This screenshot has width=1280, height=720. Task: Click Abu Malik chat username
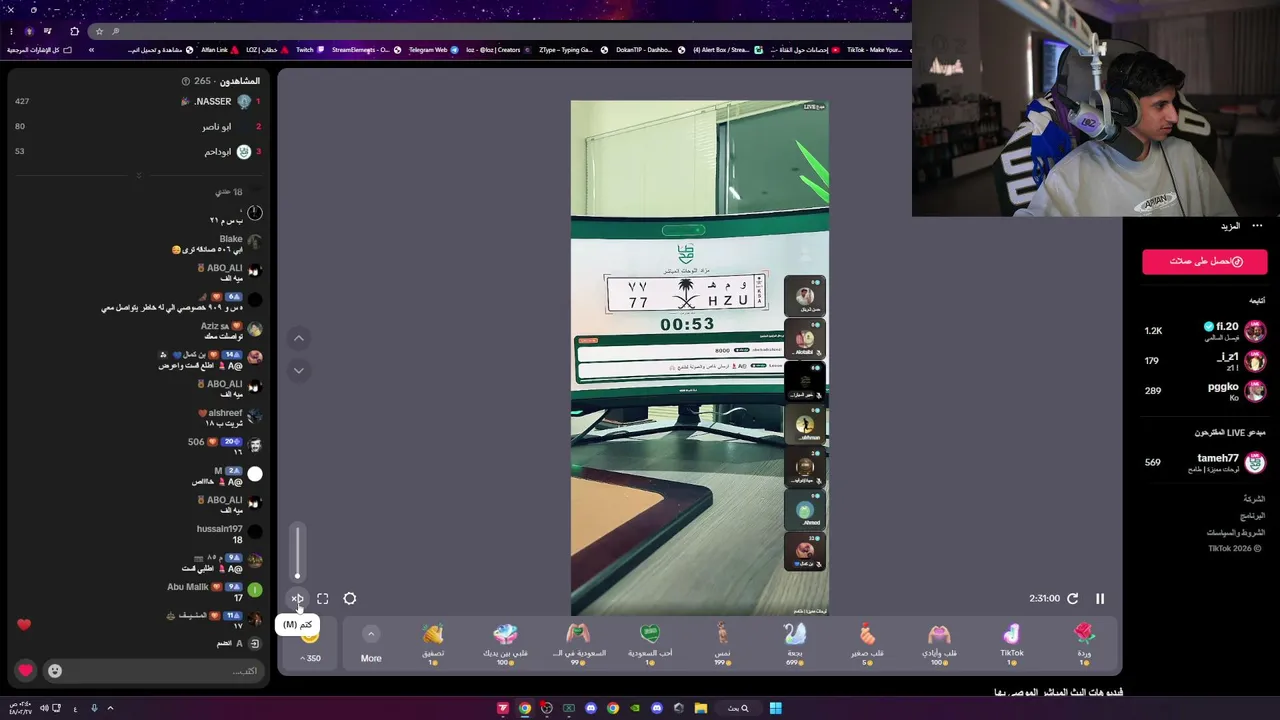tap(188, 587)
